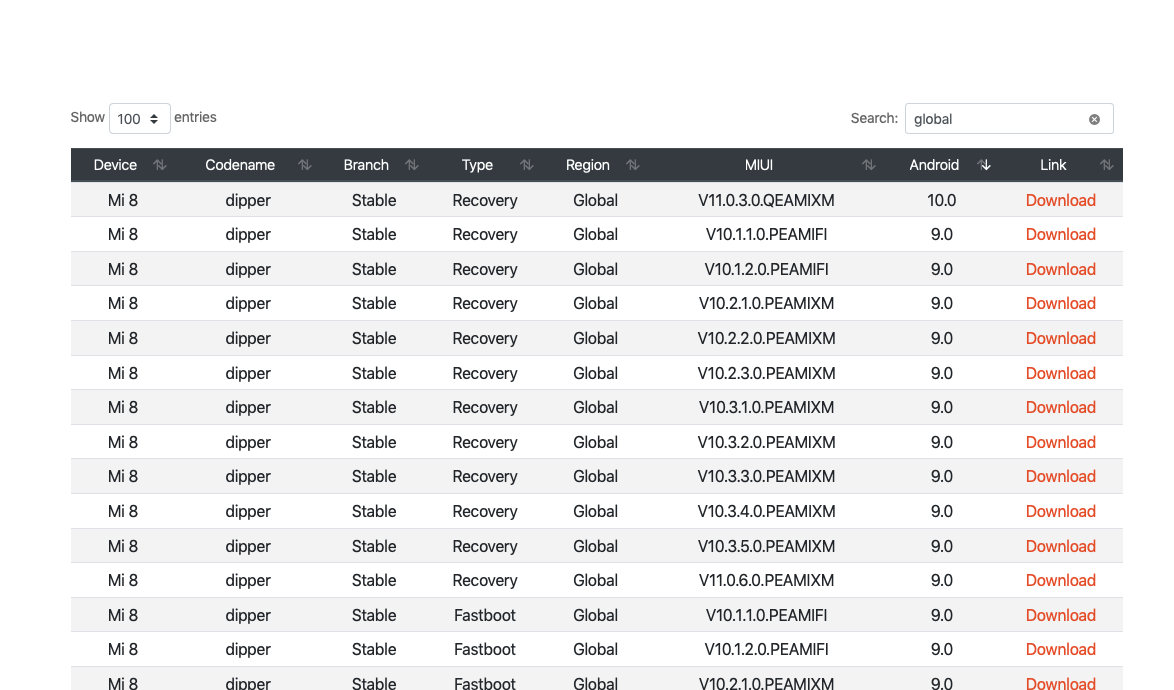Download Recovery V10.1.2.0.PEAMIFI ROM
Screen dimensions: 1174x690
point(1060,269)
